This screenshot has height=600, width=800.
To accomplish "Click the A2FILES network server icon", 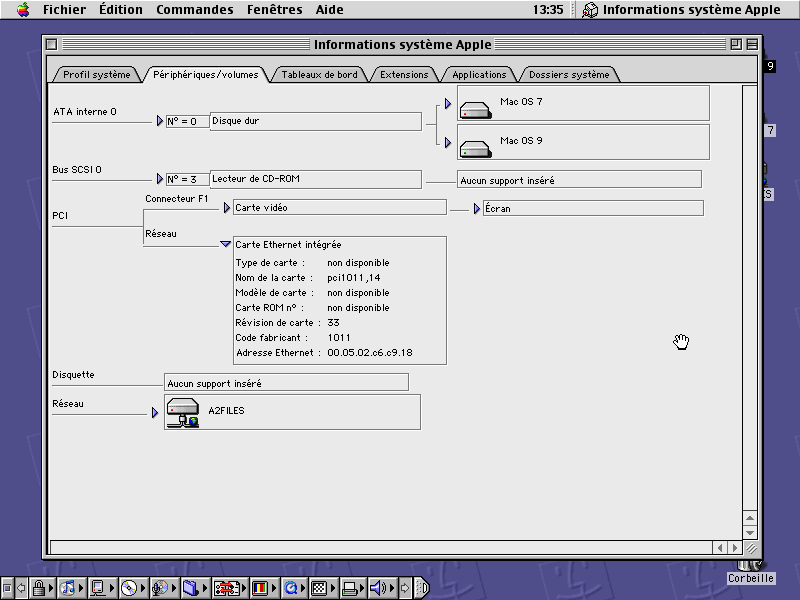I will coord(183,412).
